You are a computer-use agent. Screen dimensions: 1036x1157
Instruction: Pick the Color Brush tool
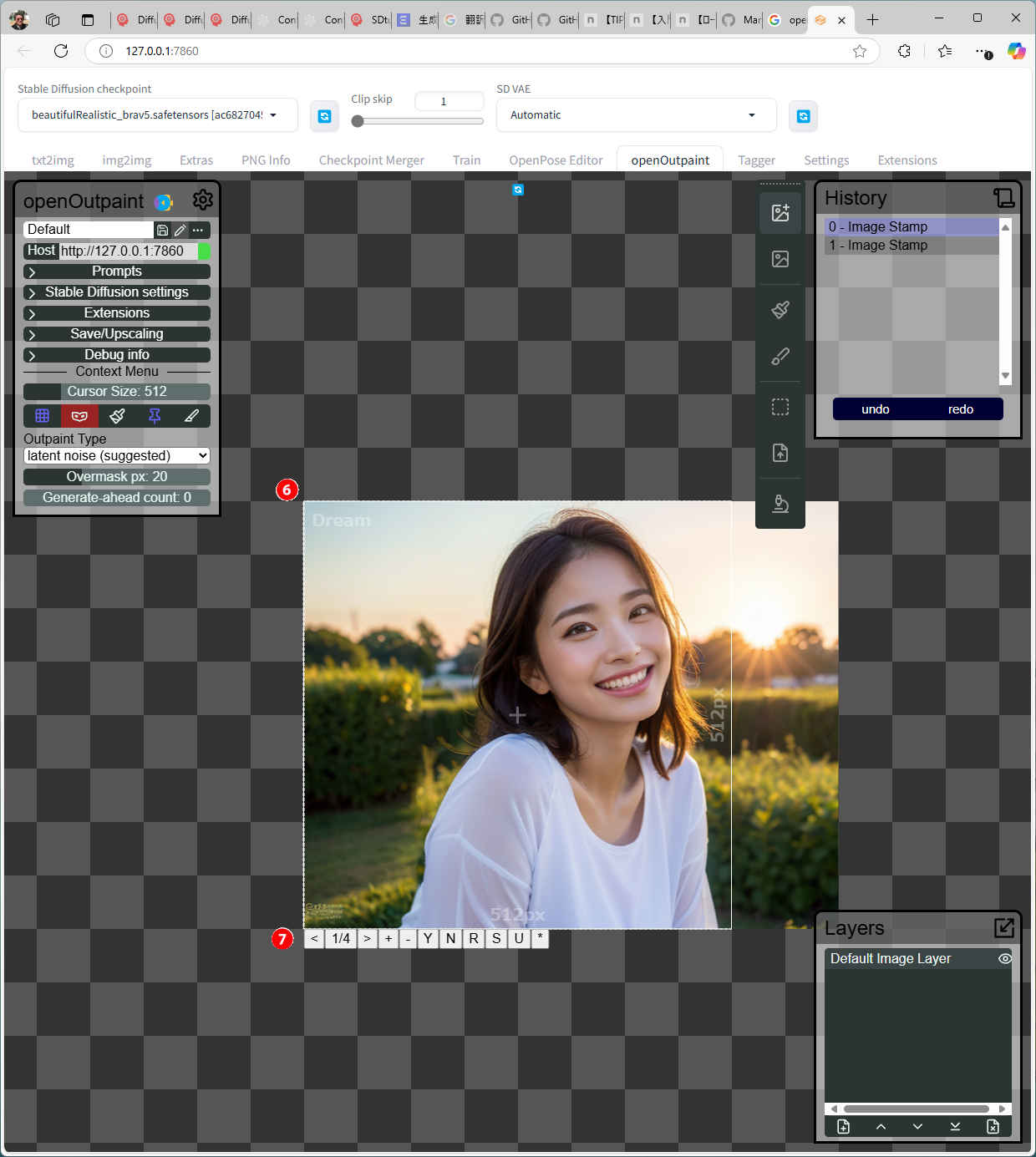point(780,358)
